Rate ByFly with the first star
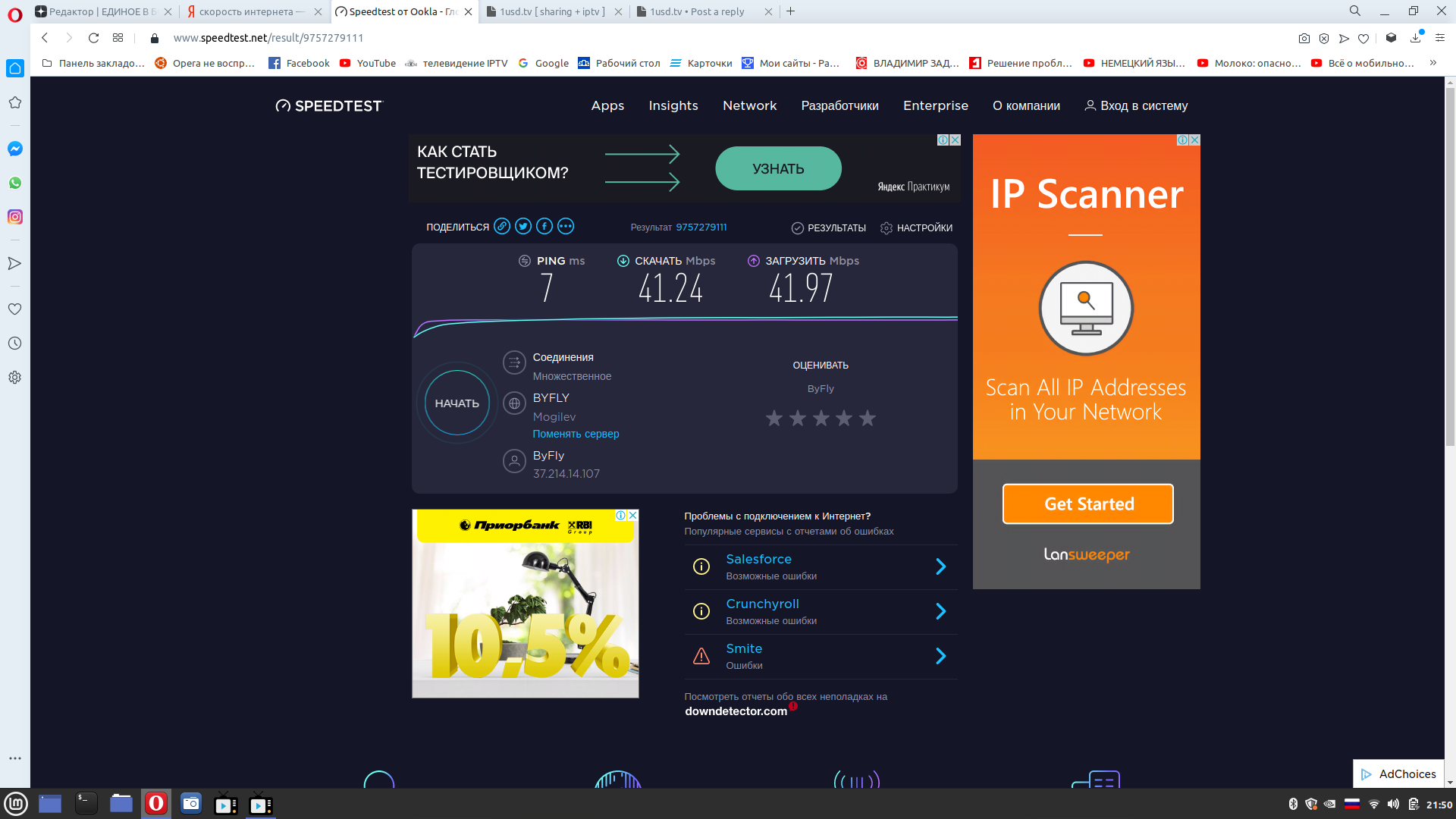 pos(773,418)
